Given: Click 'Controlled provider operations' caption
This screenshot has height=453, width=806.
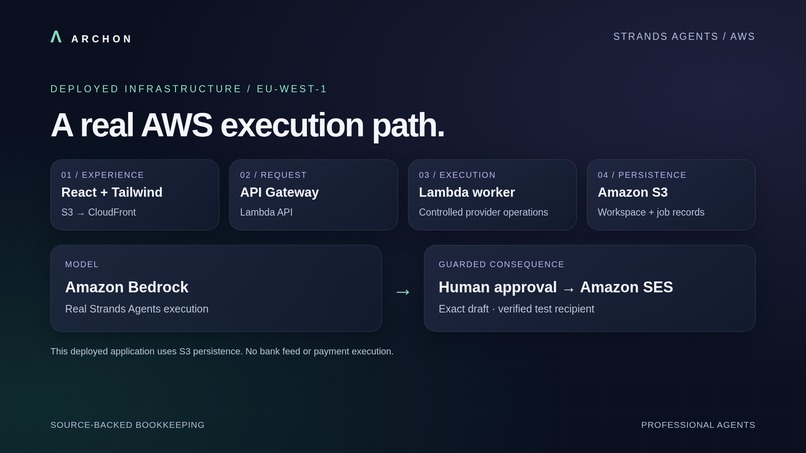Looking at the screenshot, I should [483, 212].
